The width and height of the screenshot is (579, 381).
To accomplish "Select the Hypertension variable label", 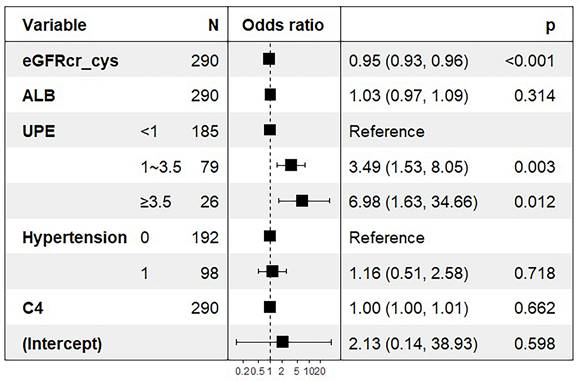I will point(75,237).
